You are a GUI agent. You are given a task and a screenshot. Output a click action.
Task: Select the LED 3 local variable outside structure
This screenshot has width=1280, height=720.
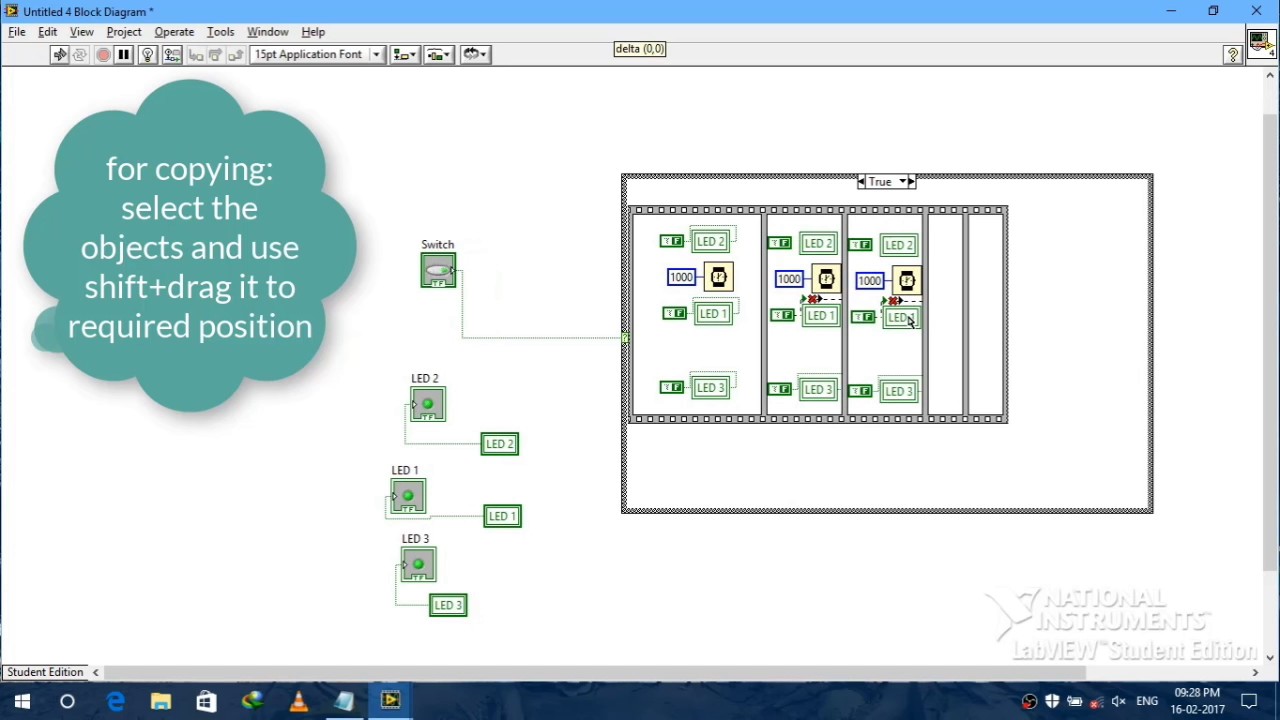point(448,605)
